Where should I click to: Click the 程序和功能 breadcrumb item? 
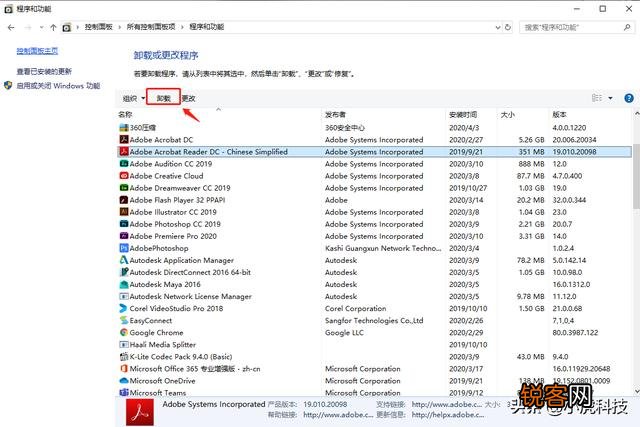coord(207,27)
